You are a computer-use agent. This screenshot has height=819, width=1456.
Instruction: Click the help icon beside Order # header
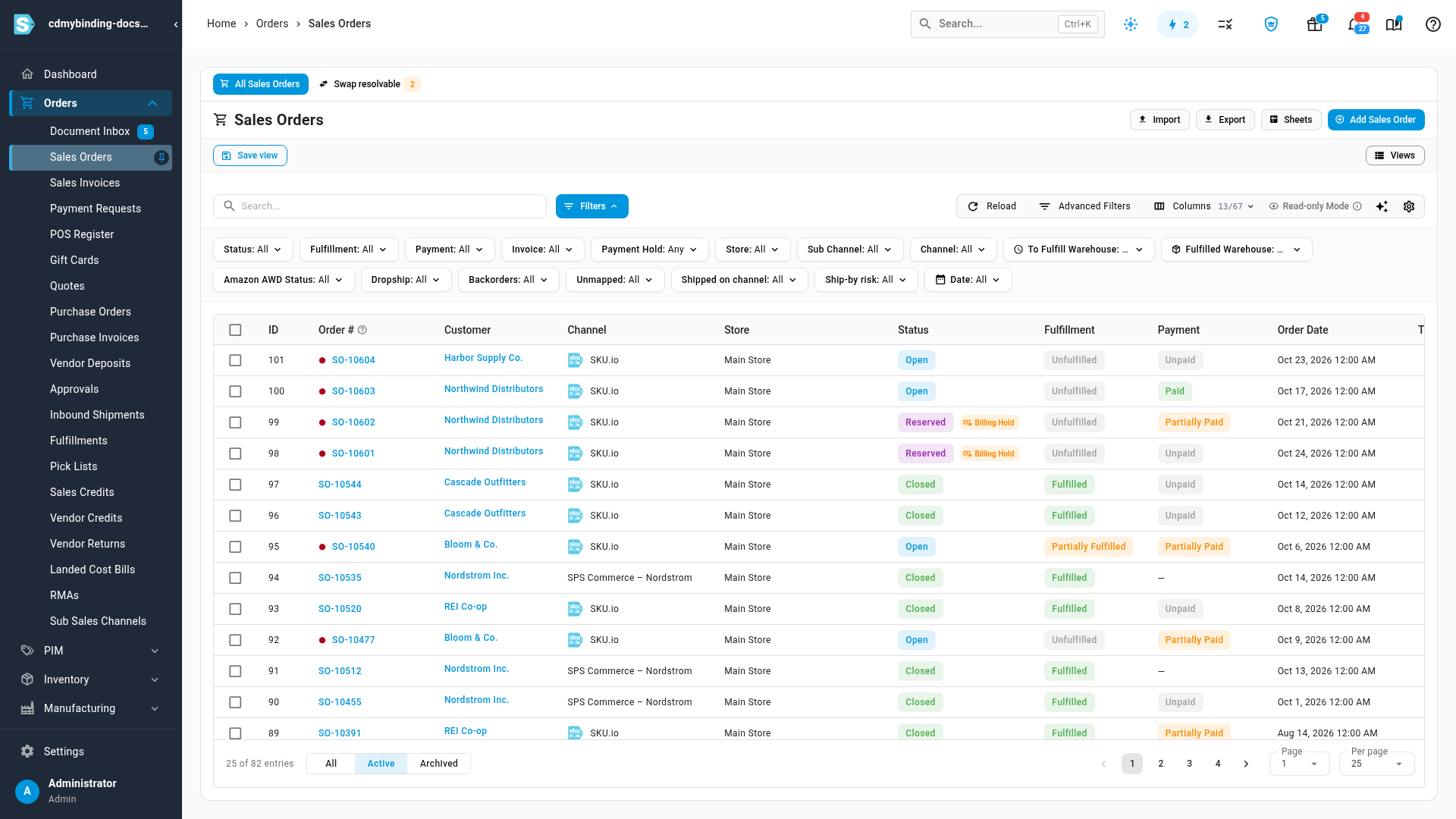point(362,330)
